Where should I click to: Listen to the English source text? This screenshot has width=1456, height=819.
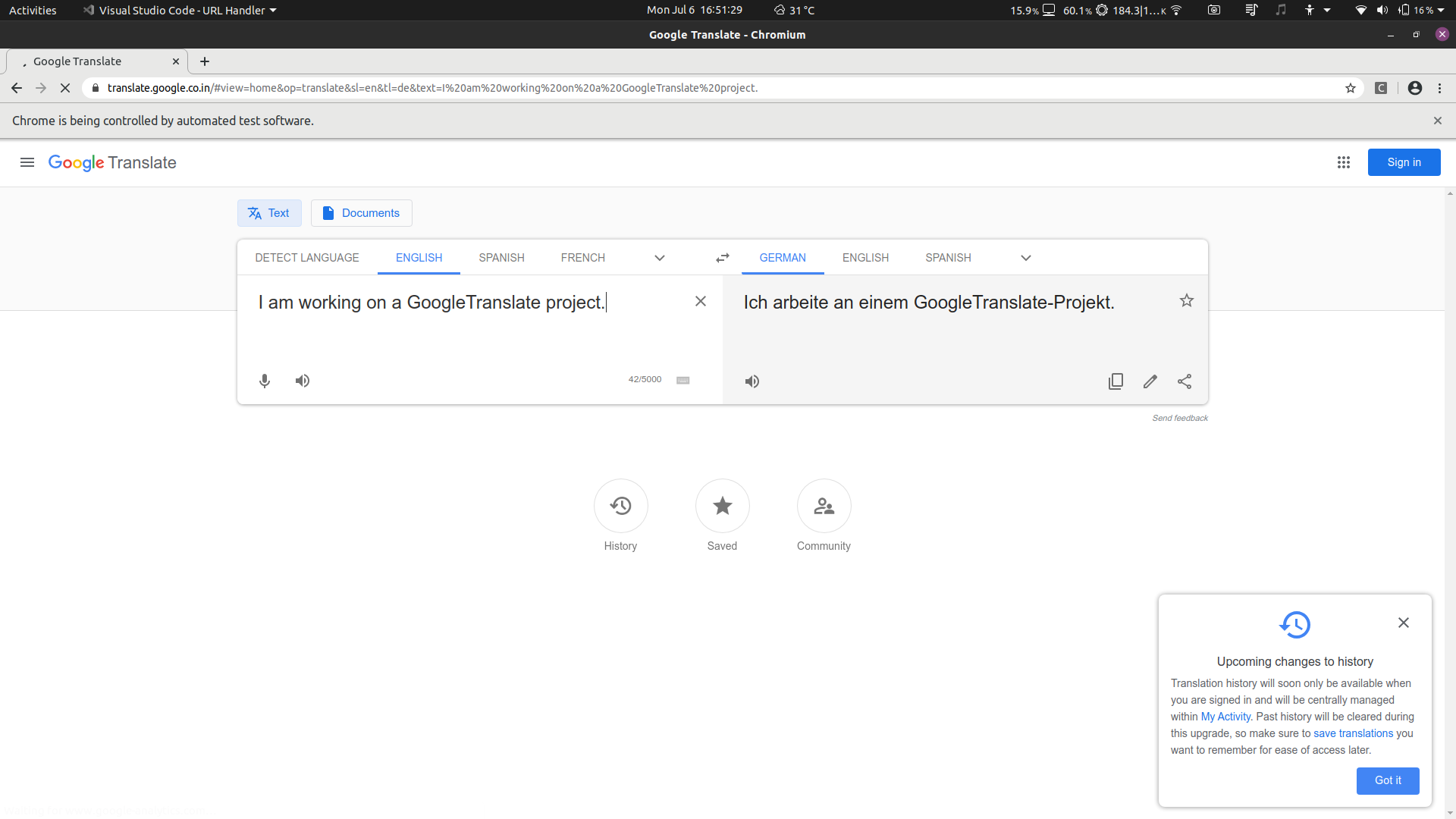click(x=303, y=381)
